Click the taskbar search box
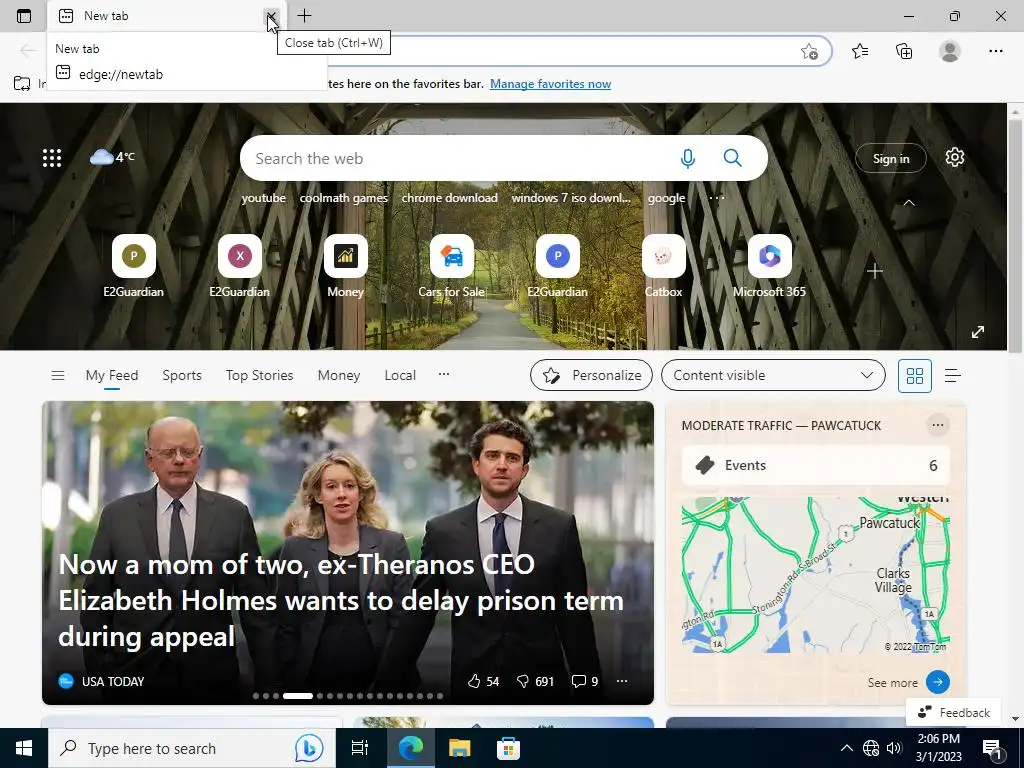The image size is (1024, 768). (x=191, y=748)
